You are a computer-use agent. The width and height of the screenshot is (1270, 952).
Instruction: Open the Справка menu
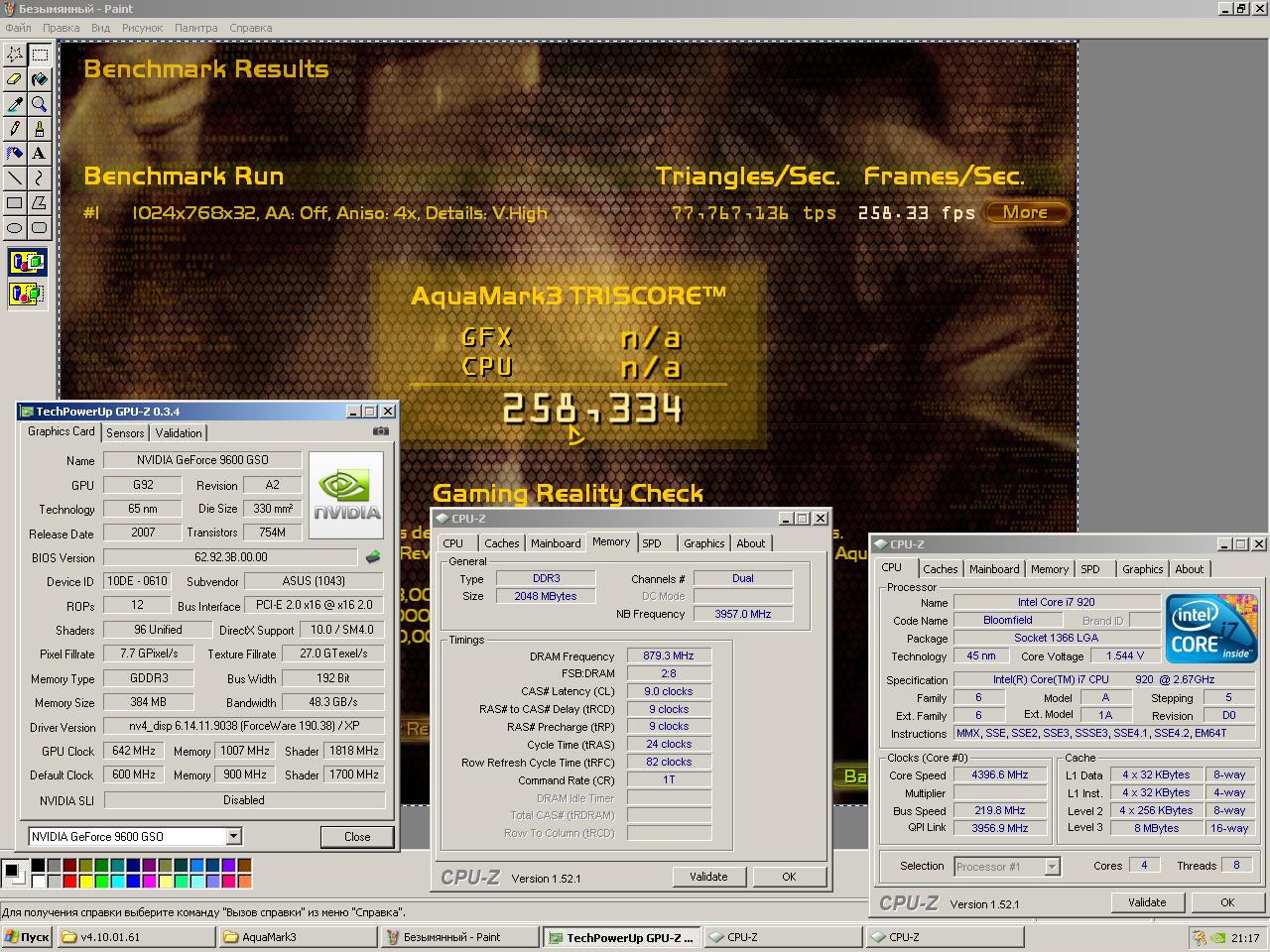click(251, 28)
